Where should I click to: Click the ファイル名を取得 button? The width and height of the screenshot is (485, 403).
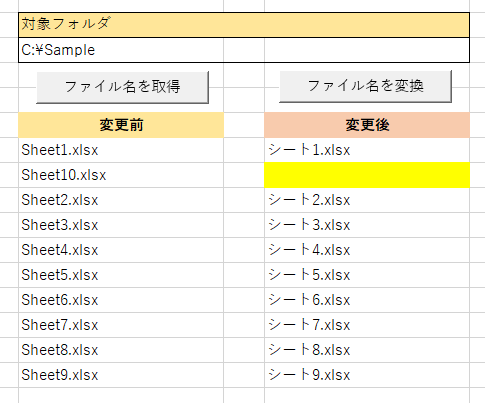[x=122, y=87]
